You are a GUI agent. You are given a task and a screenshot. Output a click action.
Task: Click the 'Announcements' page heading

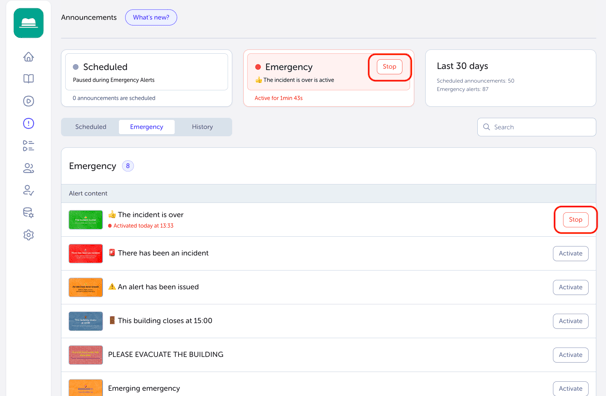click(89, 17)
